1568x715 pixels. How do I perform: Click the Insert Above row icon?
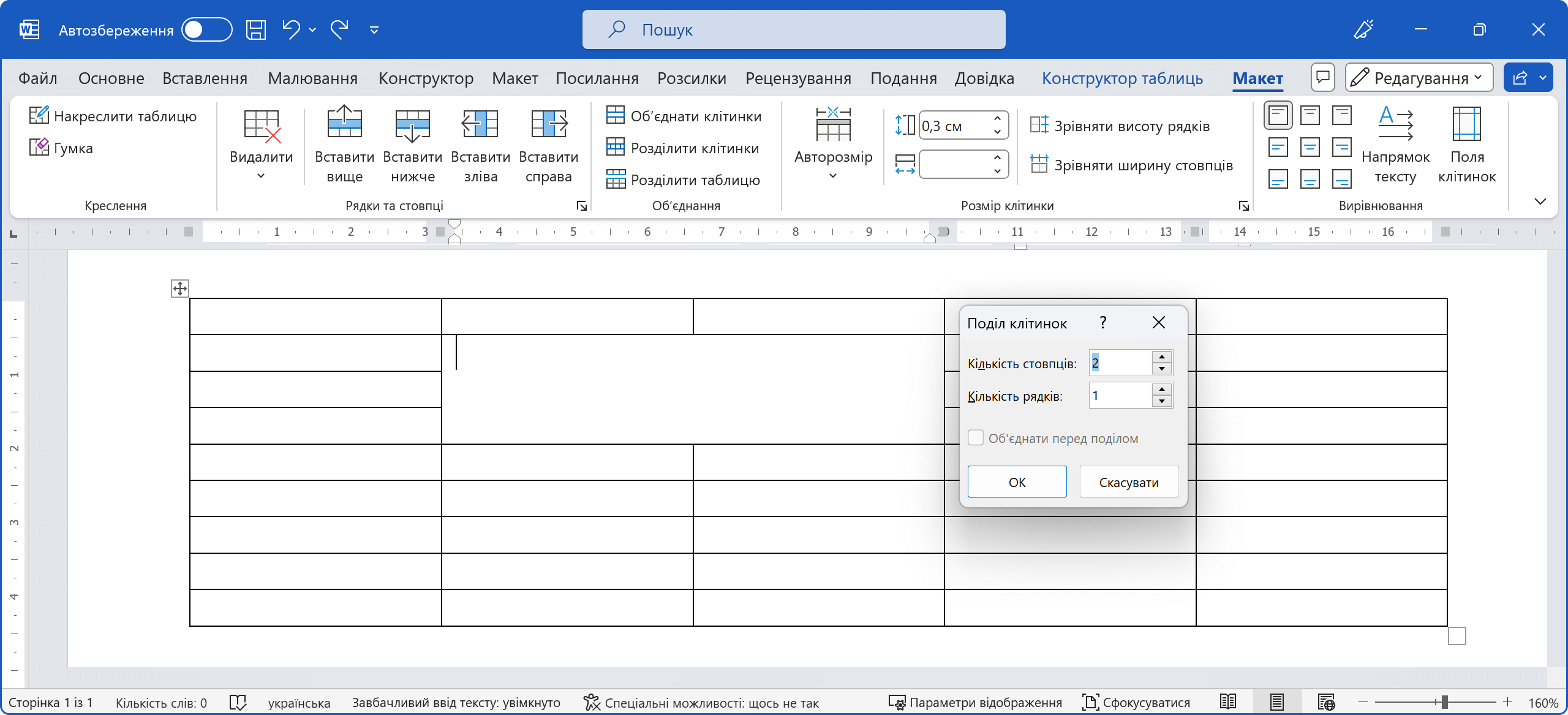pos(344,124)
